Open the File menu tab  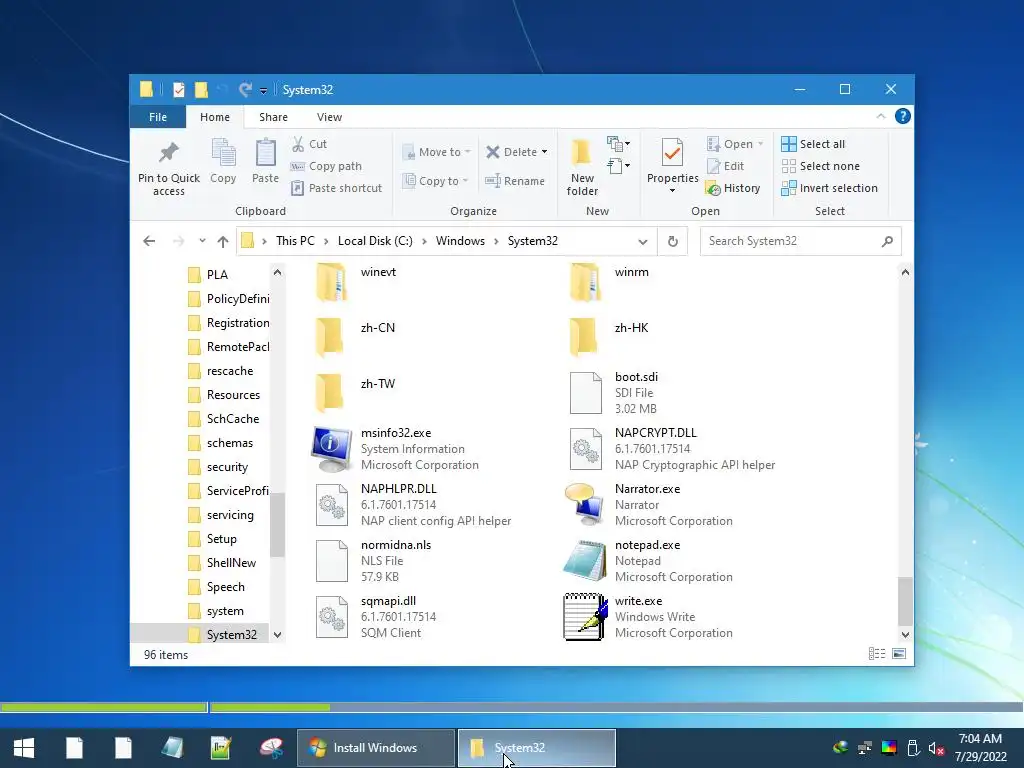tap(158, 117)
